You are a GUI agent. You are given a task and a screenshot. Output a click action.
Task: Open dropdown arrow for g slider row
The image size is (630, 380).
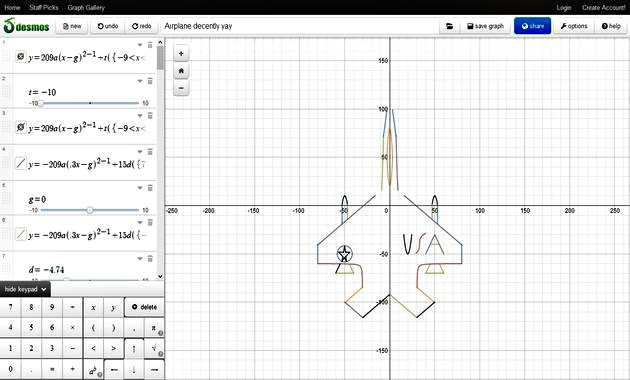pyautogui.click(x=140, y=188)
